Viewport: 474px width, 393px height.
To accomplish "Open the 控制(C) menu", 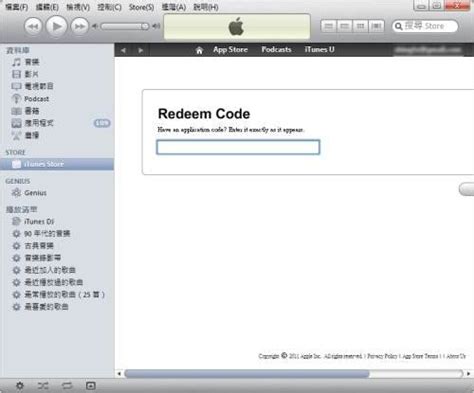I will (109, 7).
